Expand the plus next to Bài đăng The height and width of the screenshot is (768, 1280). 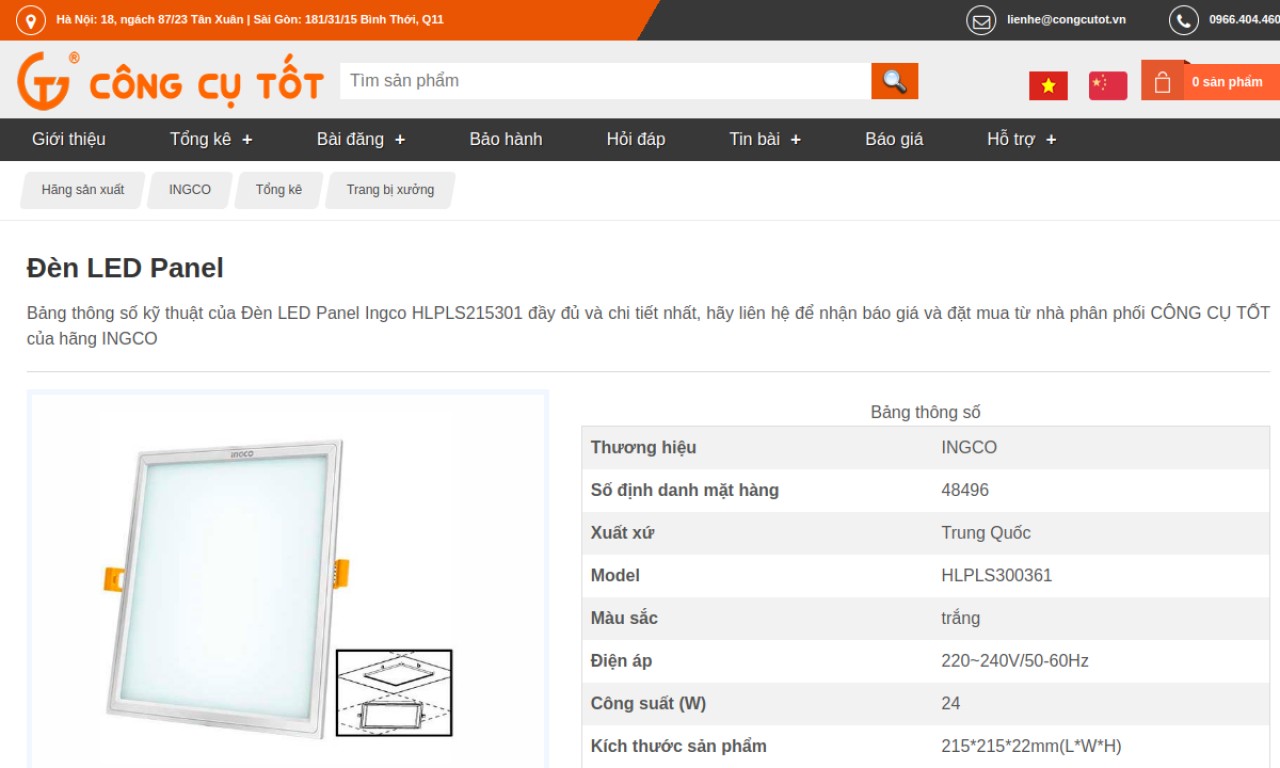tap(400, 140)
